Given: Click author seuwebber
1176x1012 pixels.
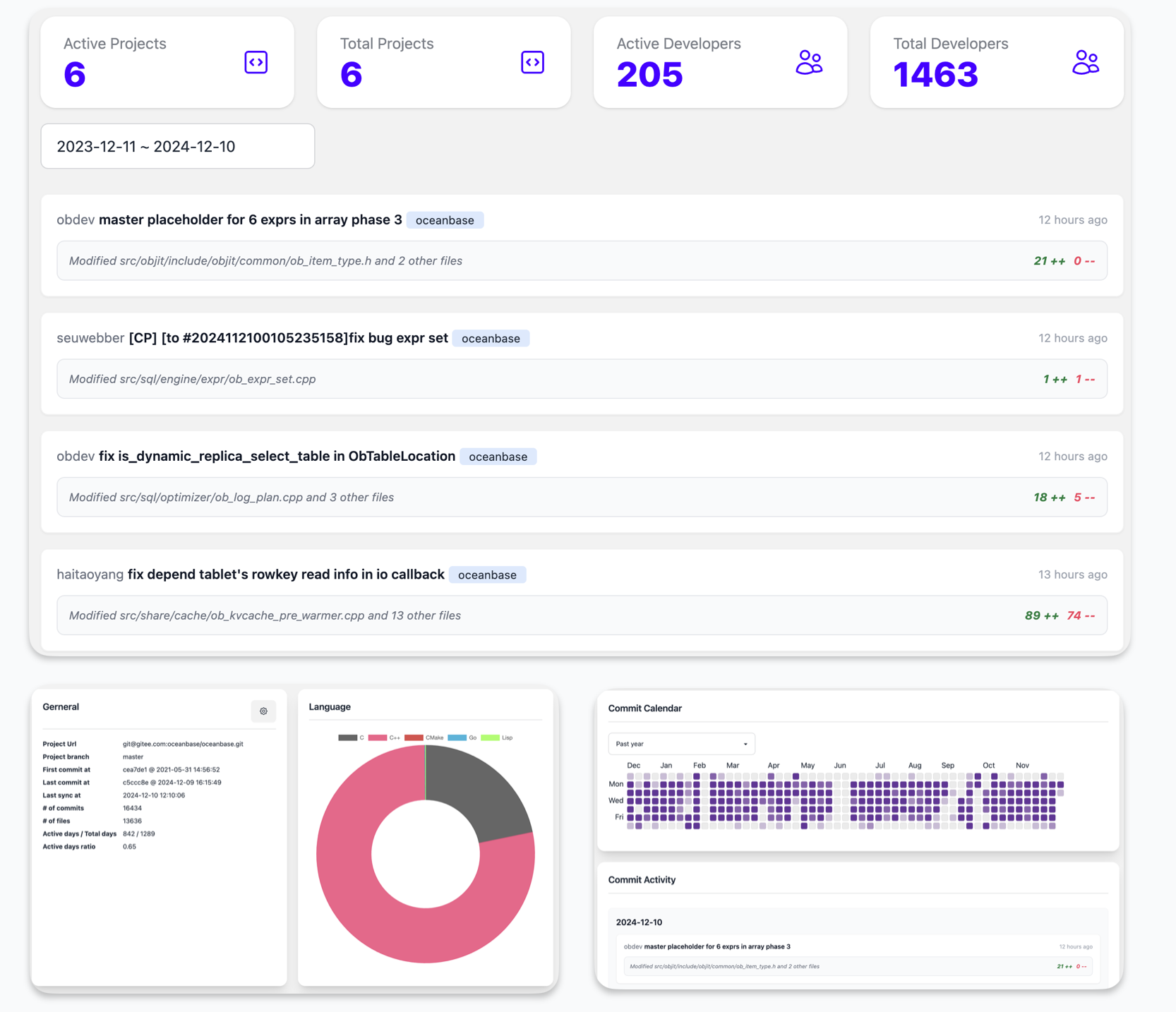Looking at the screenshot, I should click(90, 338).
